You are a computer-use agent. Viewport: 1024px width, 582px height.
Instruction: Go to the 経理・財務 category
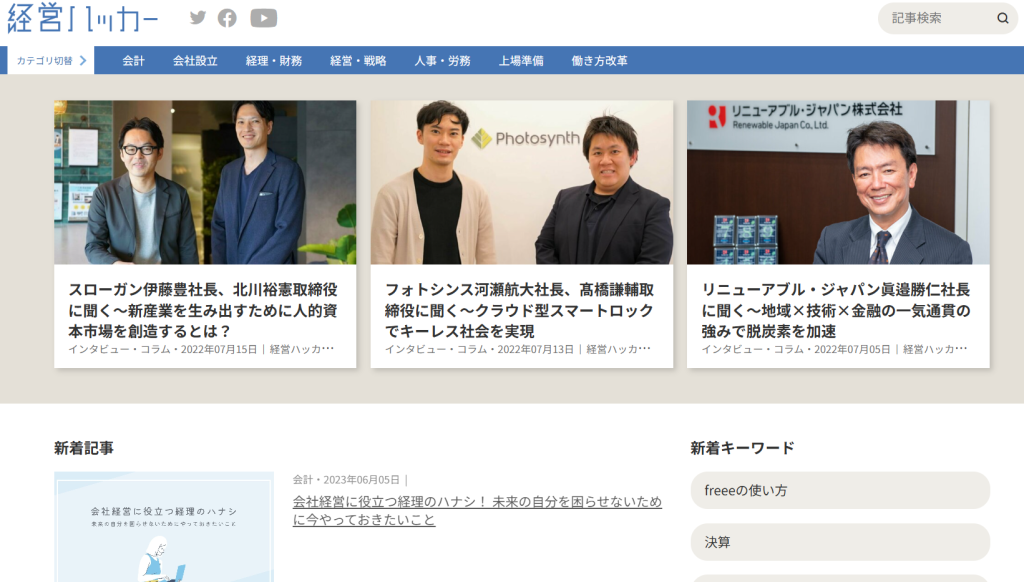click(x=274, y=61)
